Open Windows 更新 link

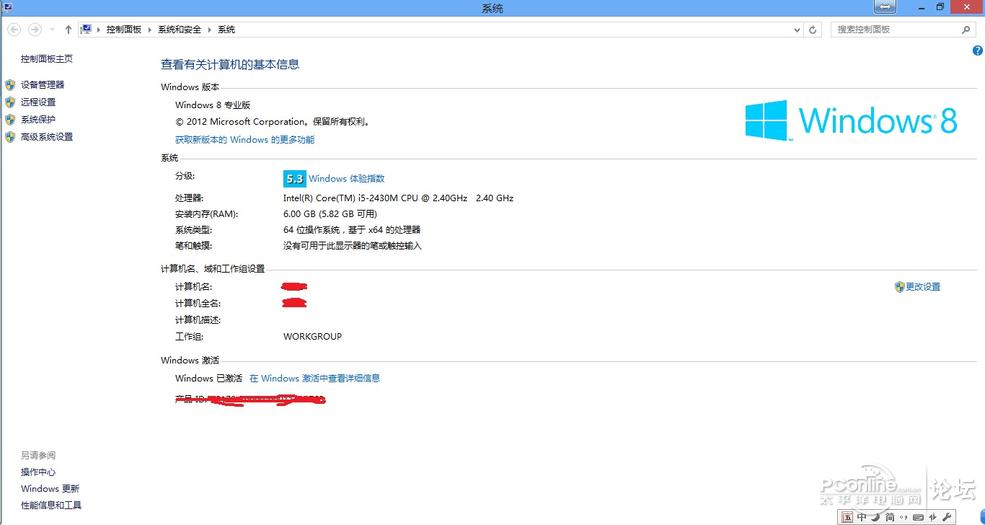pos(50,489)
